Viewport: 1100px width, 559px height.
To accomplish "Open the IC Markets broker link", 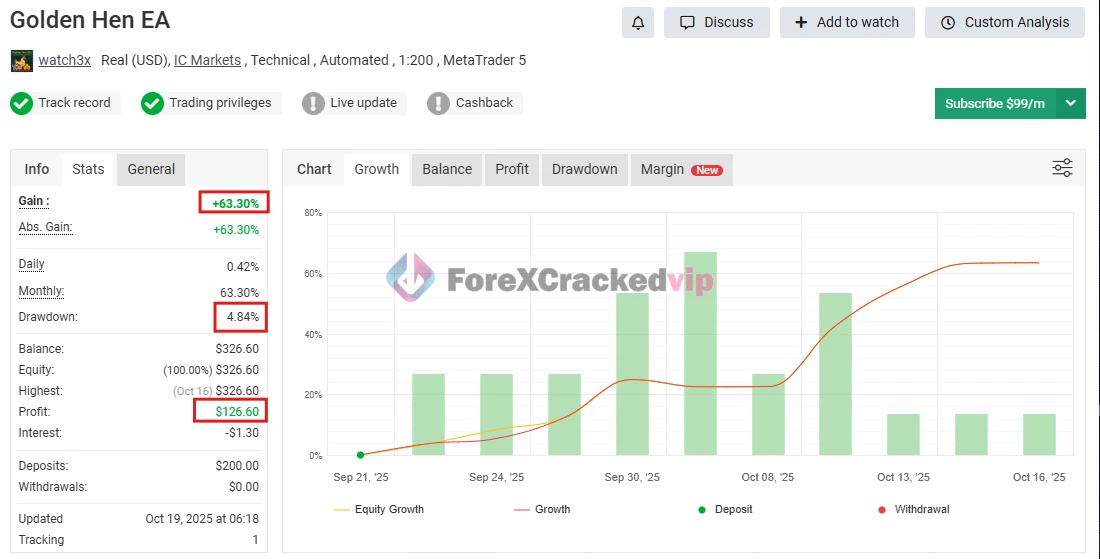I will [207, 60].
